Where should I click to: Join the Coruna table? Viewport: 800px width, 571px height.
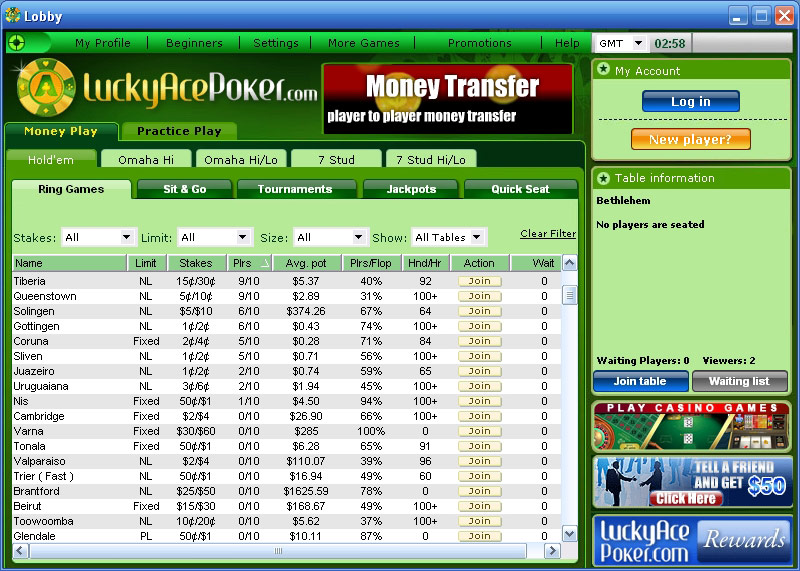[480, 341]
